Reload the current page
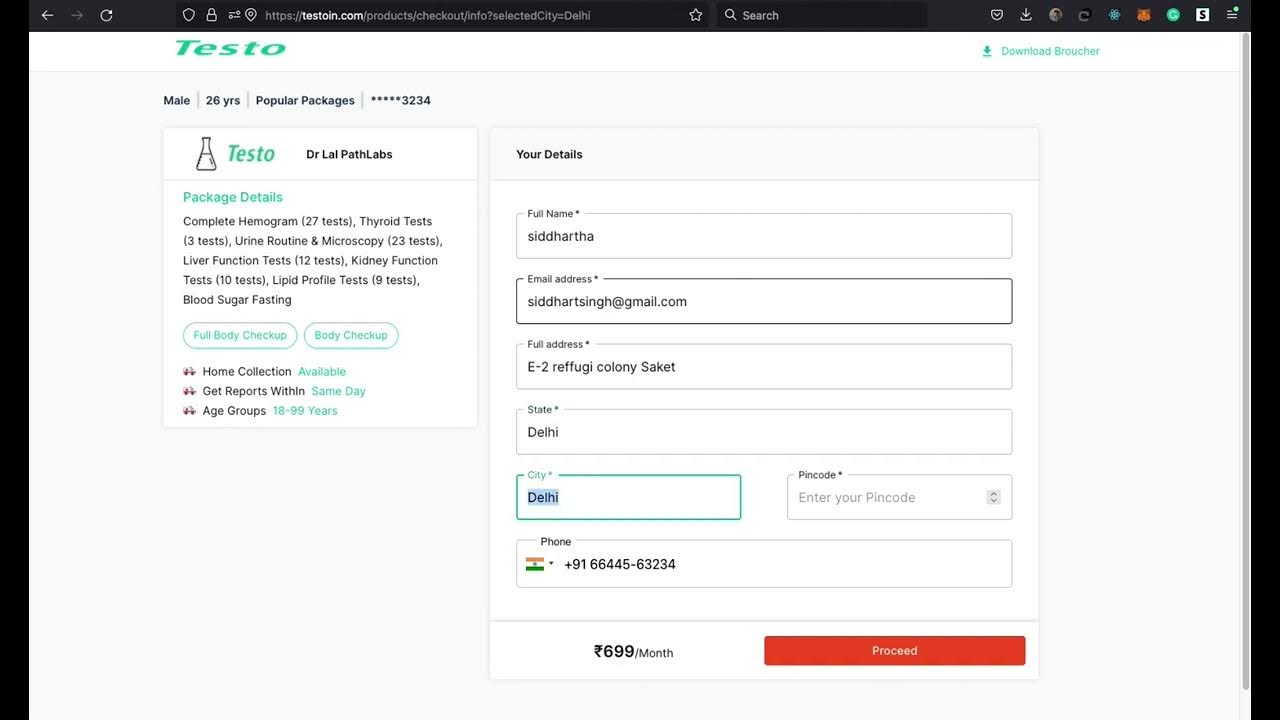Image resolution: width=1280 pixels, height=720 pixels. click(106, 15)
